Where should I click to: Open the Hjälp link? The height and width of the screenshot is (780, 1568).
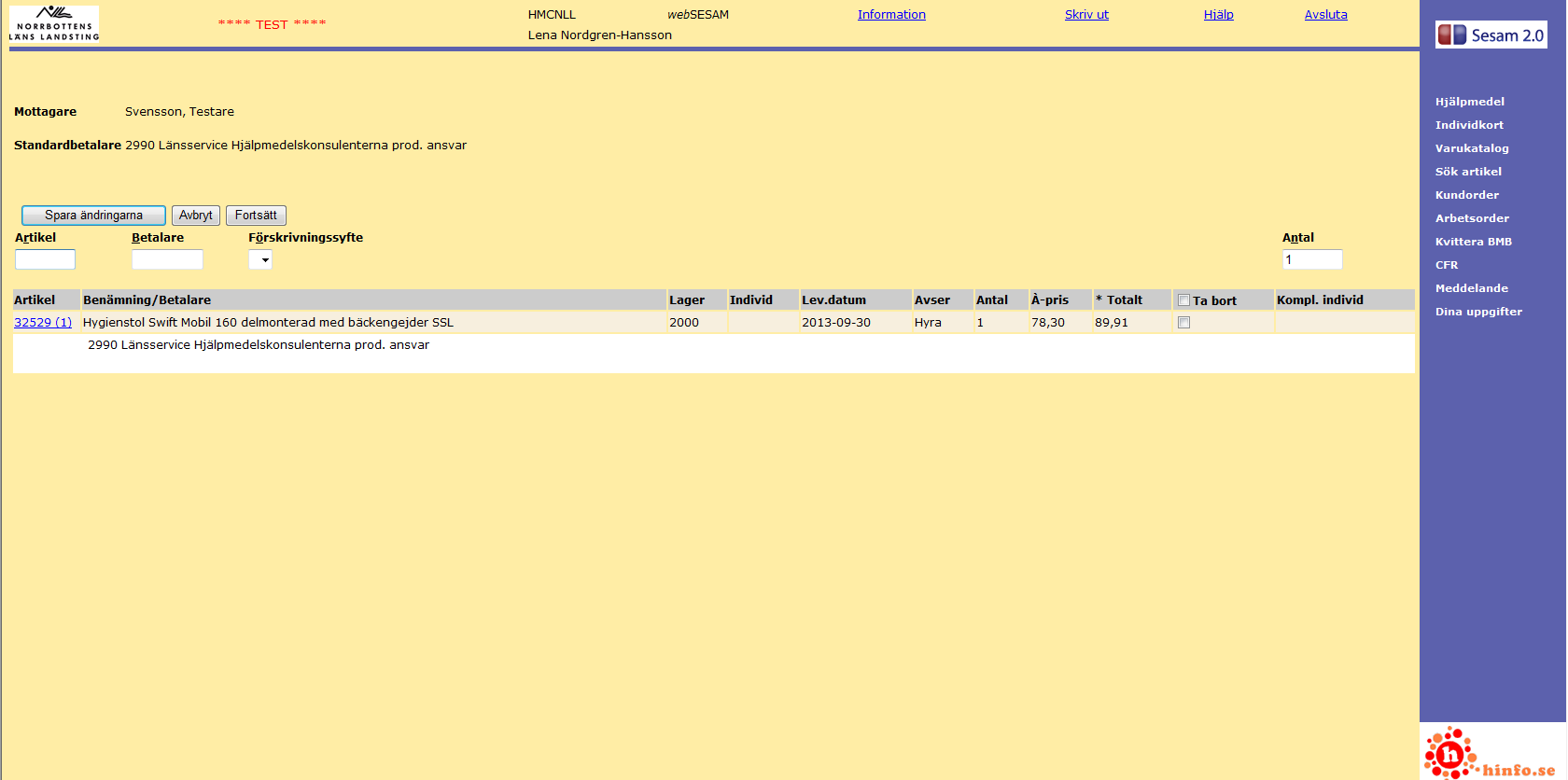(x=1218, y=15)
